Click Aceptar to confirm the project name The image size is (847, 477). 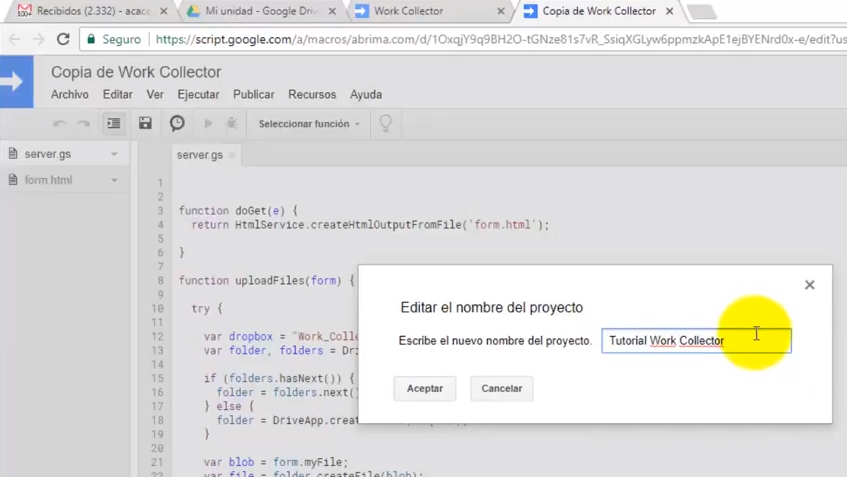[425, 388]
